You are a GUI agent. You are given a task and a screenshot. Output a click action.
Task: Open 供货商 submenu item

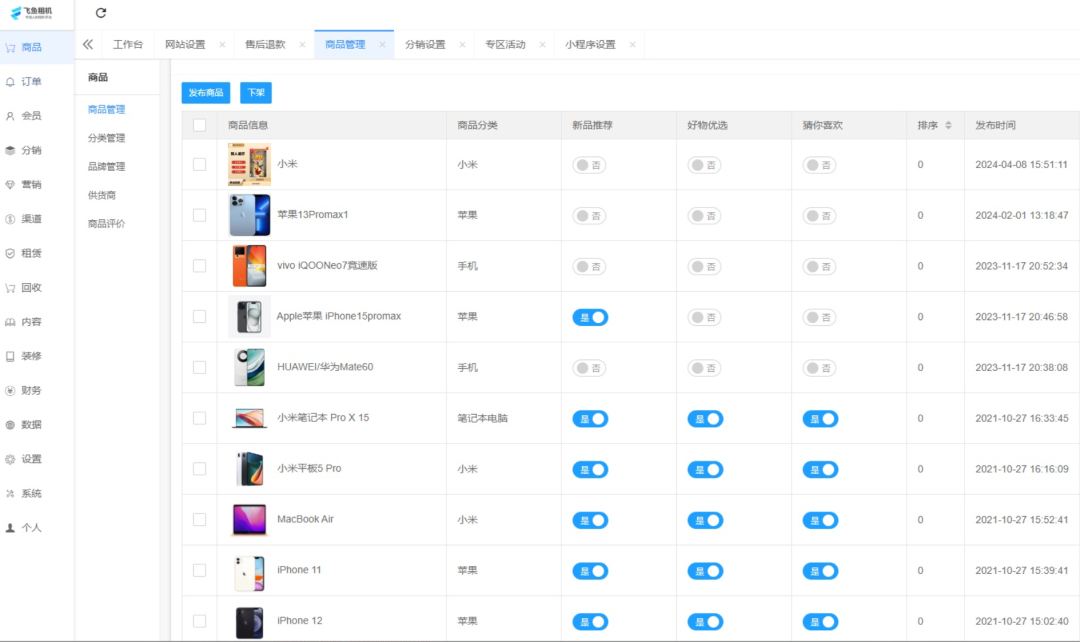tap(101, 196)
